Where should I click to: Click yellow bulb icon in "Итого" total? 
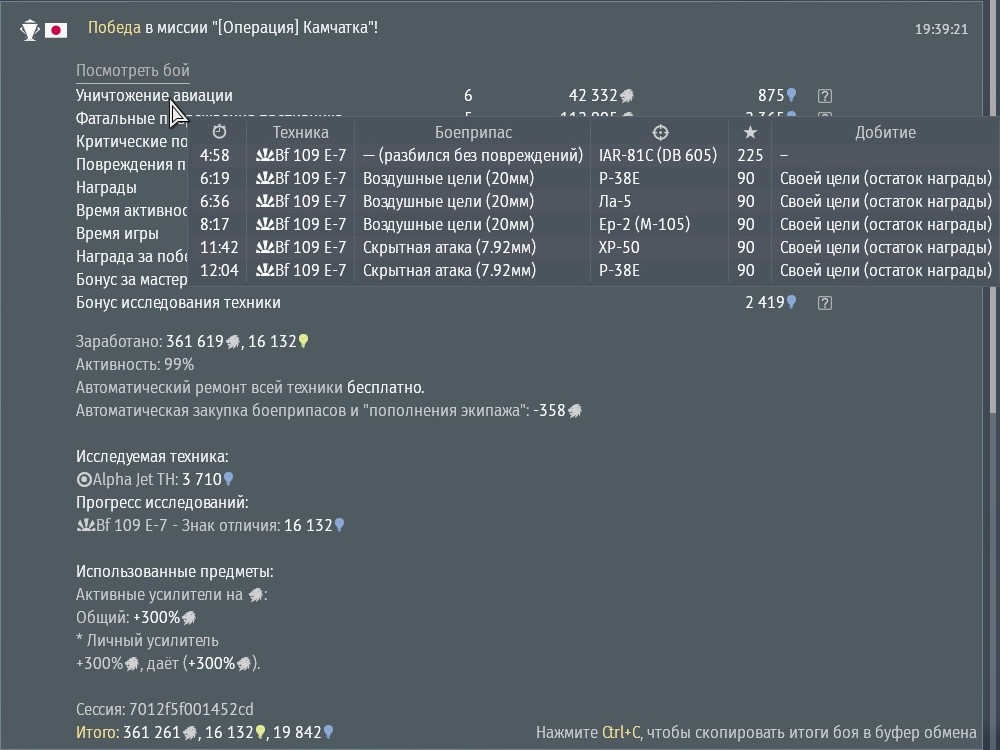click(x=260, y=732)
